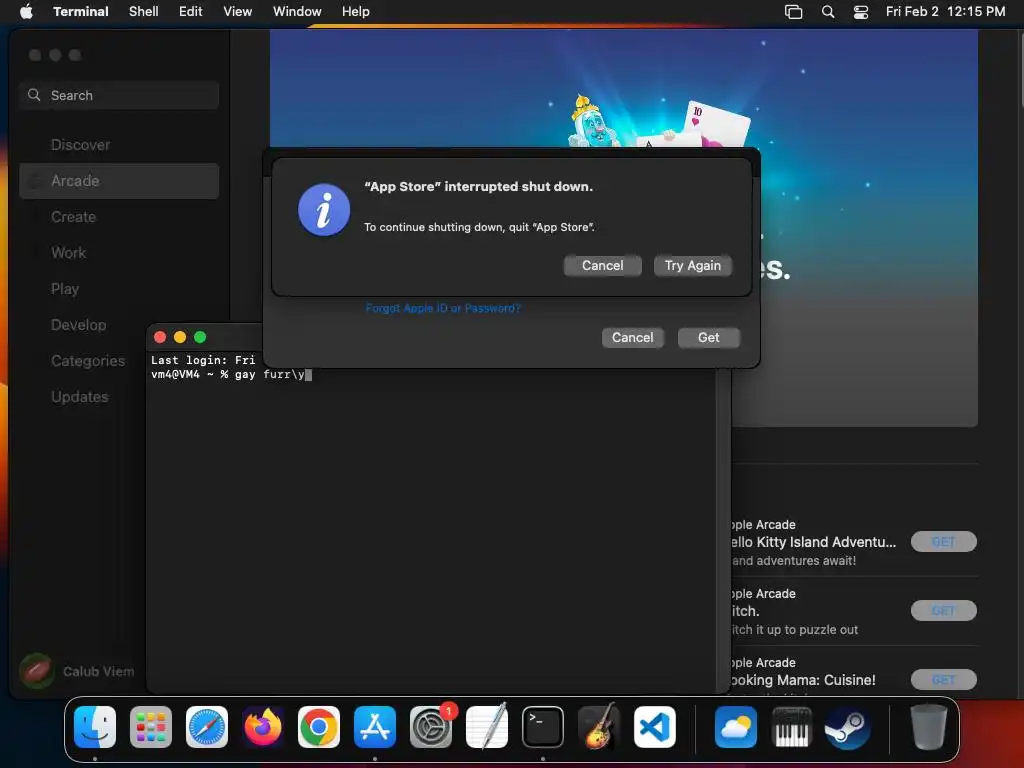
Task: Open TextEdit from the Dock
Action: (x=487, y=727)
